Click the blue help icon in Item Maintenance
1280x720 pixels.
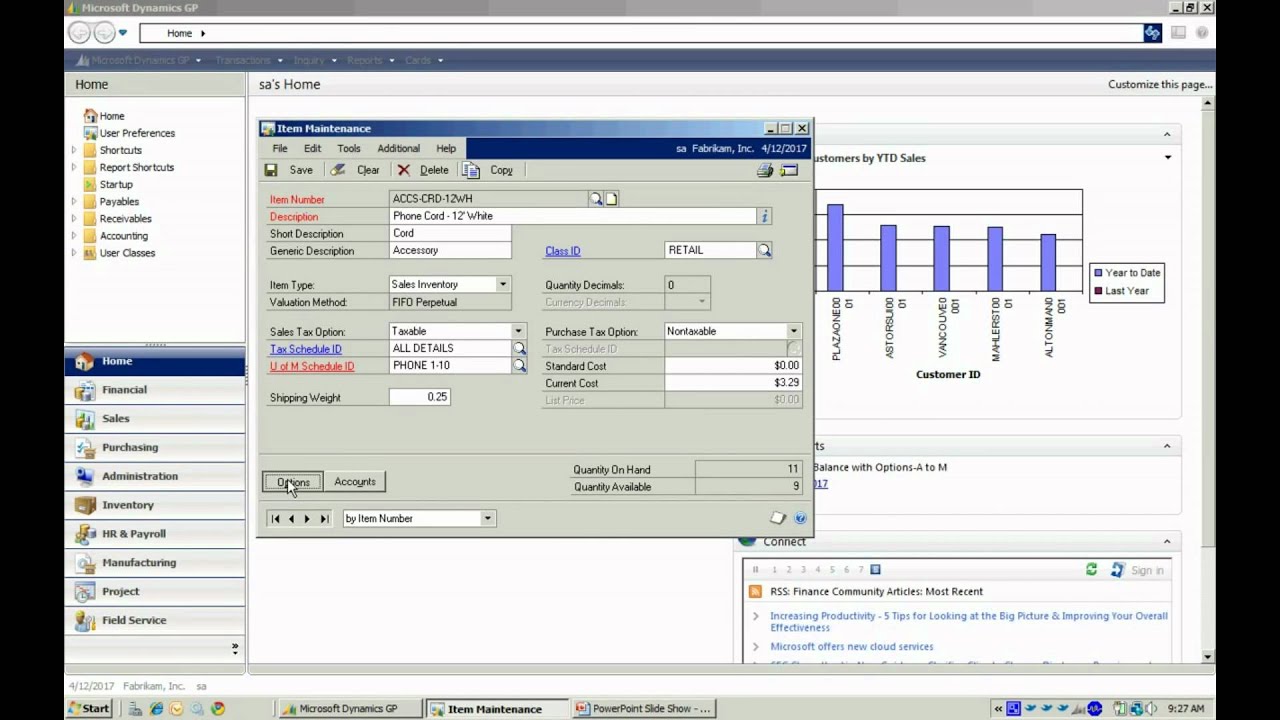click(800, 518)
